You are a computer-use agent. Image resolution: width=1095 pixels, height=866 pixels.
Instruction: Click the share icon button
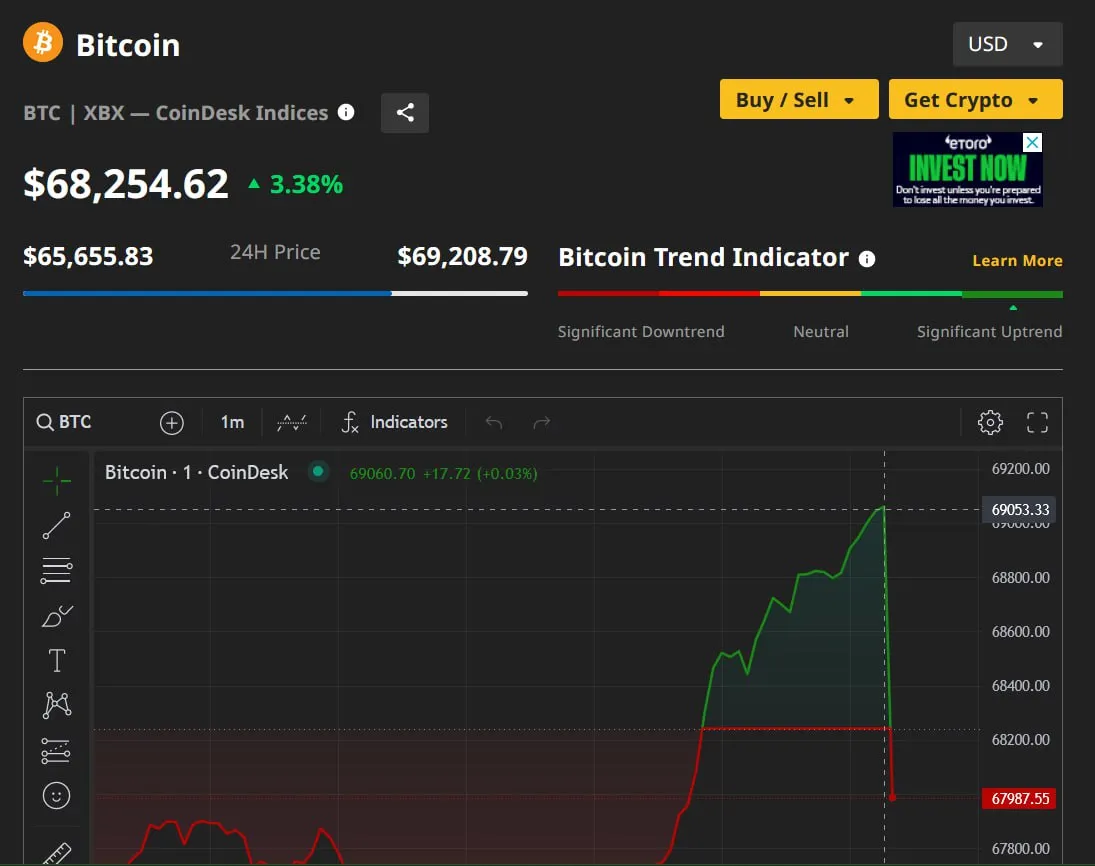tap(405, 112)
